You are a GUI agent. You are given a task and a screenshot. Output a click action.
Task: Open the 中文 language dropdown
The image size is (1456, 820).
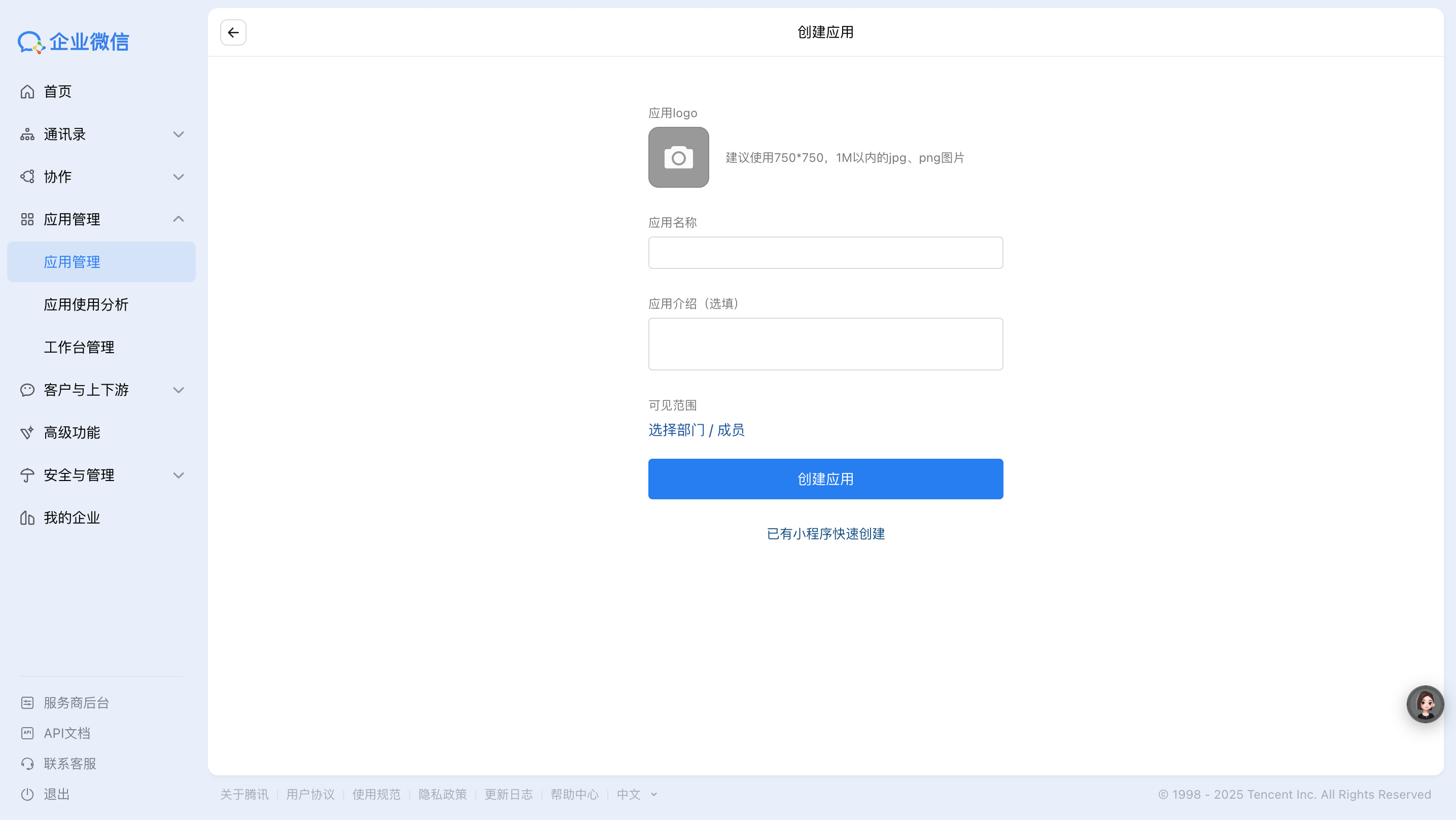tap(637, 795)
